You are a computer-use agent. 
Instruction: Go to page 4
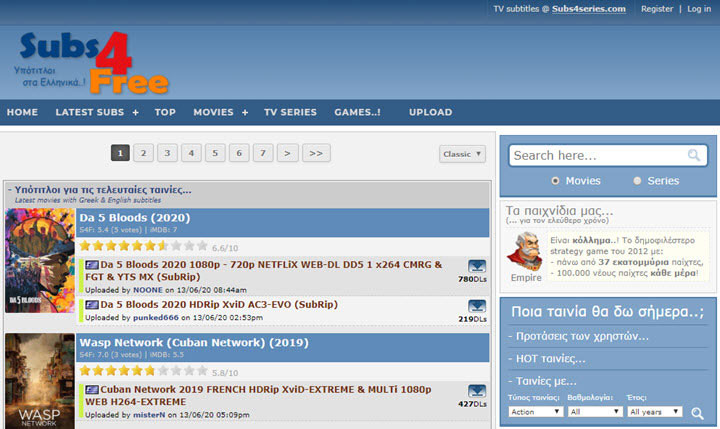pos(191,153)
